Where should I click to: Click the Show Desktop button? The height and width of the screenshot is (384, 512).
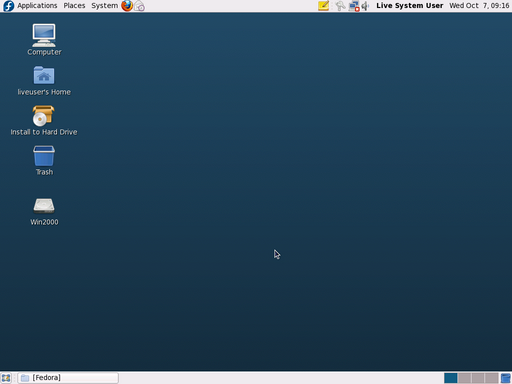point(6,378)
